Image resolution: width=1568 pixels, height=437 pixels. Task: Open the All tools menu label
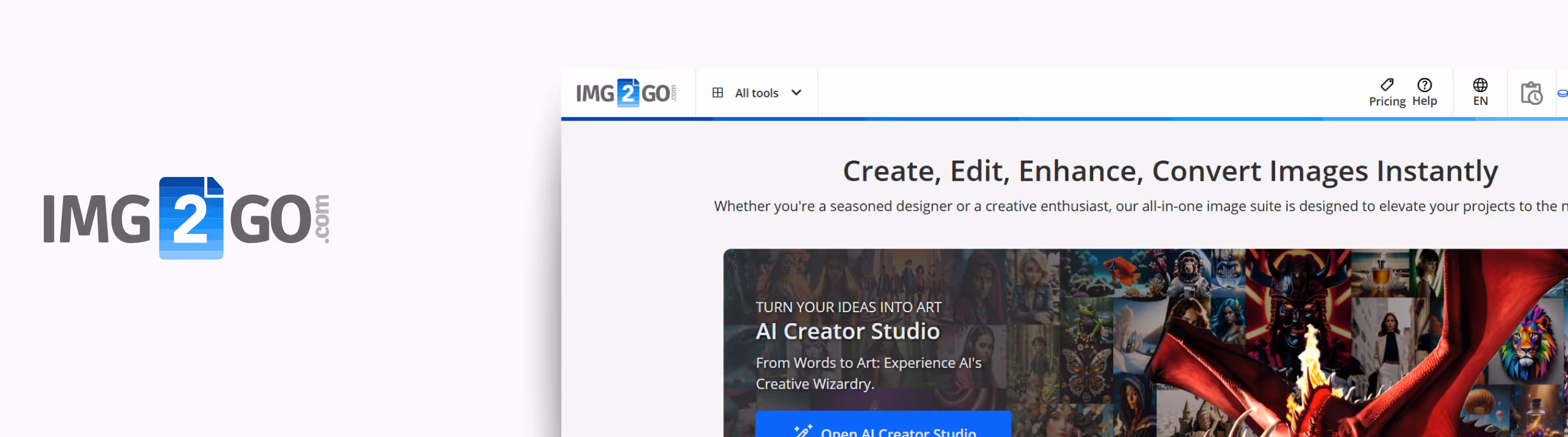[757, 93]
